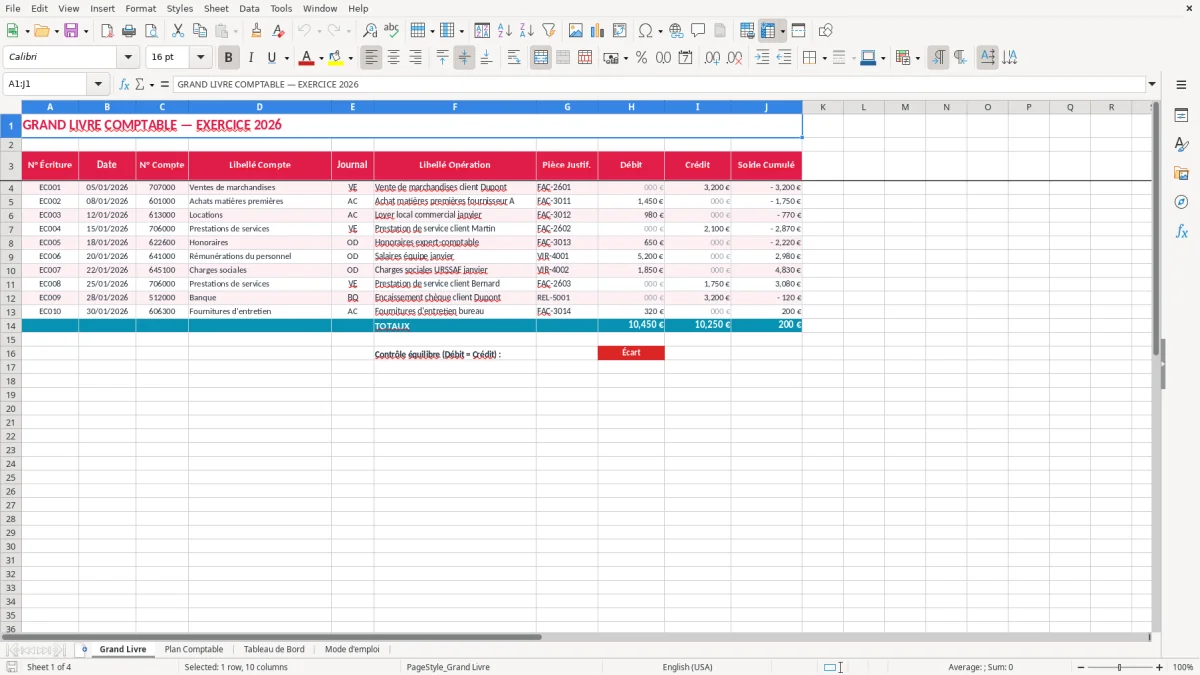
Task: Cut the selection with scissors icon
Action: click(178, 31)
